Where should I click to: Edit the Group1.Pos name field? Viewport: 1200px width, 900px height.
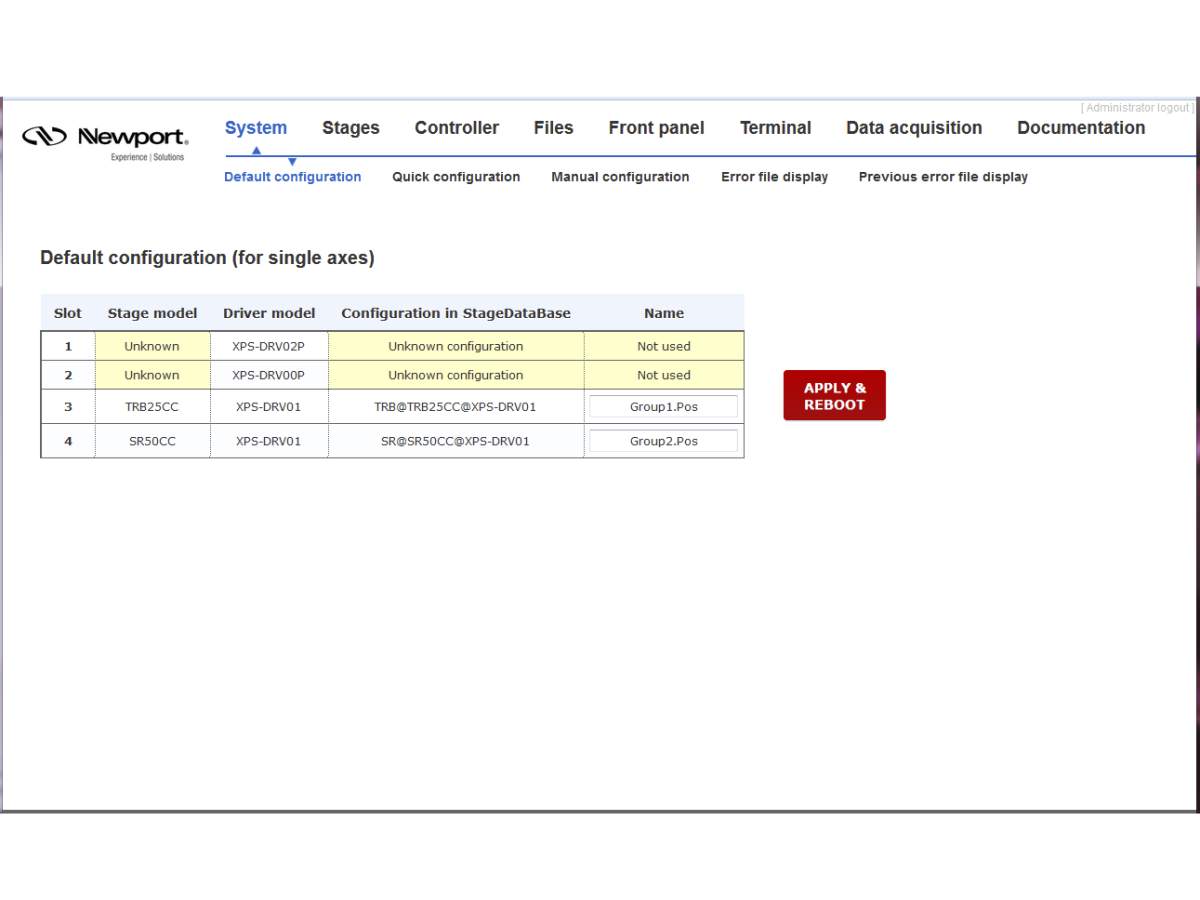[x=663, y=407]
